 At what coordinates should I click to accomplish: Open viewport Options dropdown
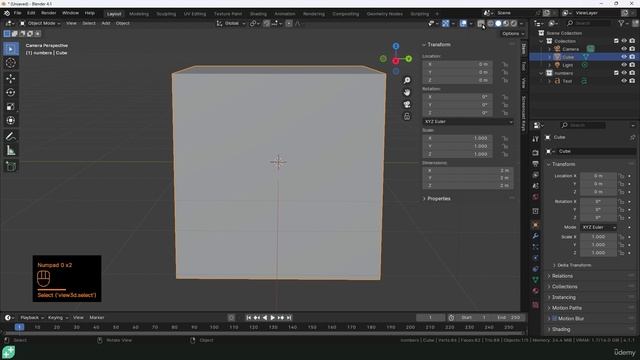pyautogui.click(x=513, y=34)
